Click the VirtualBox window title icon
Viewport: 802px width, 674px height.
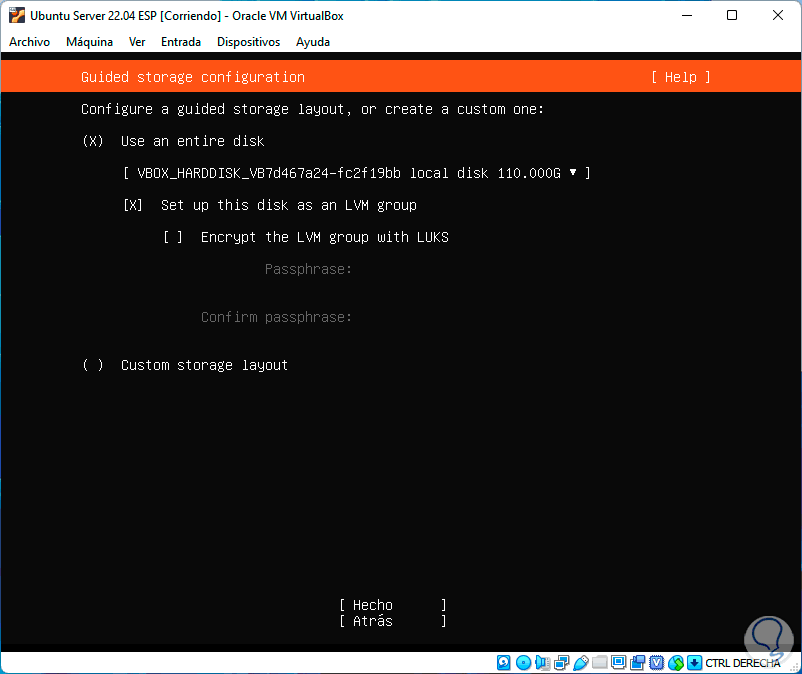click(x=17, y=15)
